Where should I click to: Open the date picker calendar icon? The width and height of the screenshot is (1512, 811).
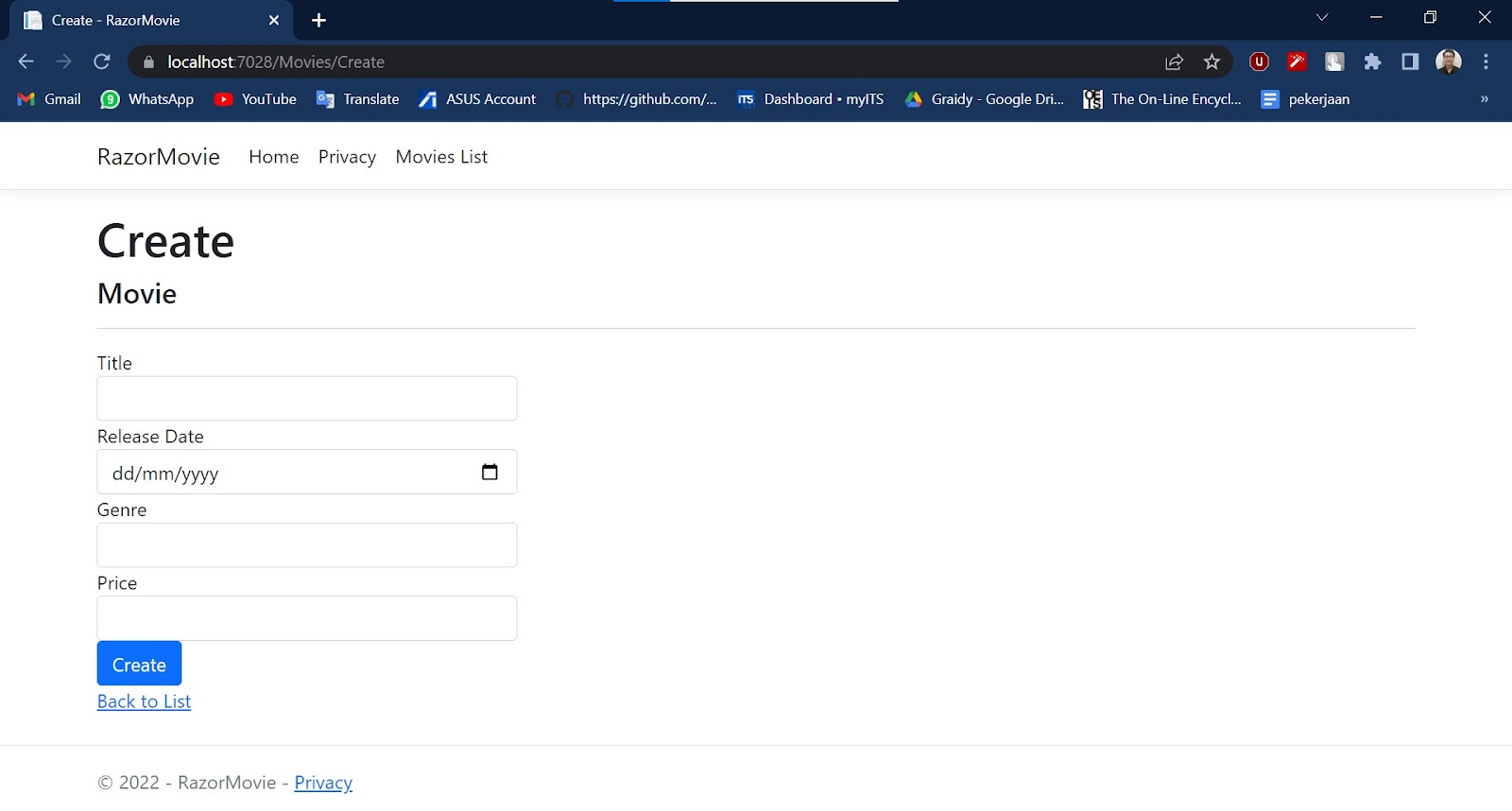tap(490, 472)
